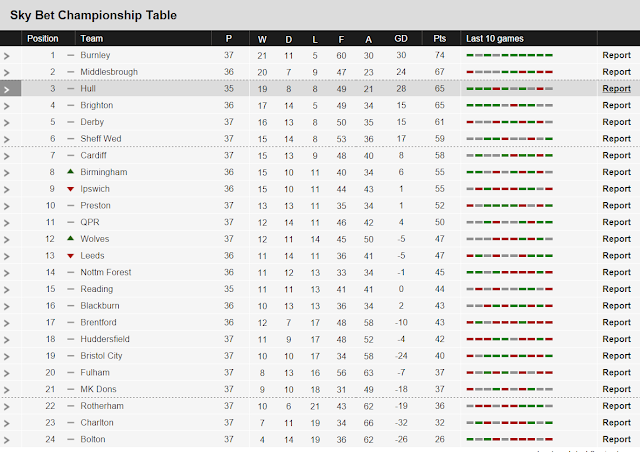This screenshot has height=452, width=640.
Task: Sort table by Pts column header
Action: [440, 38]
